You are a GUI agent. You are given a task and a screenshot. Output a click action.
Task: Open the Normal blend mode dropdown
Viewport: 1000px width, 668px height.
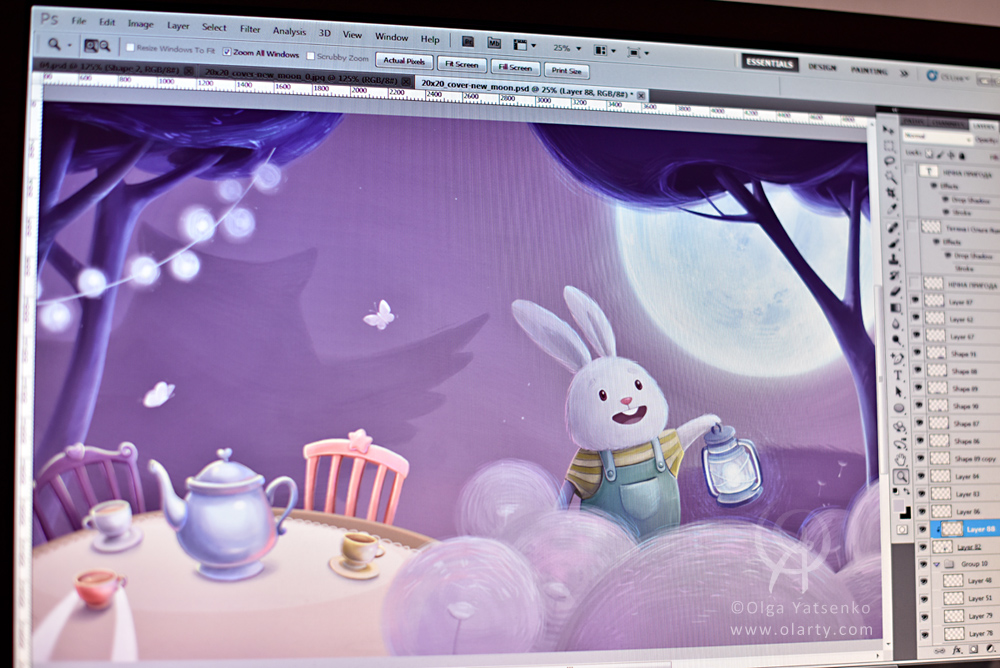(936, 137)
